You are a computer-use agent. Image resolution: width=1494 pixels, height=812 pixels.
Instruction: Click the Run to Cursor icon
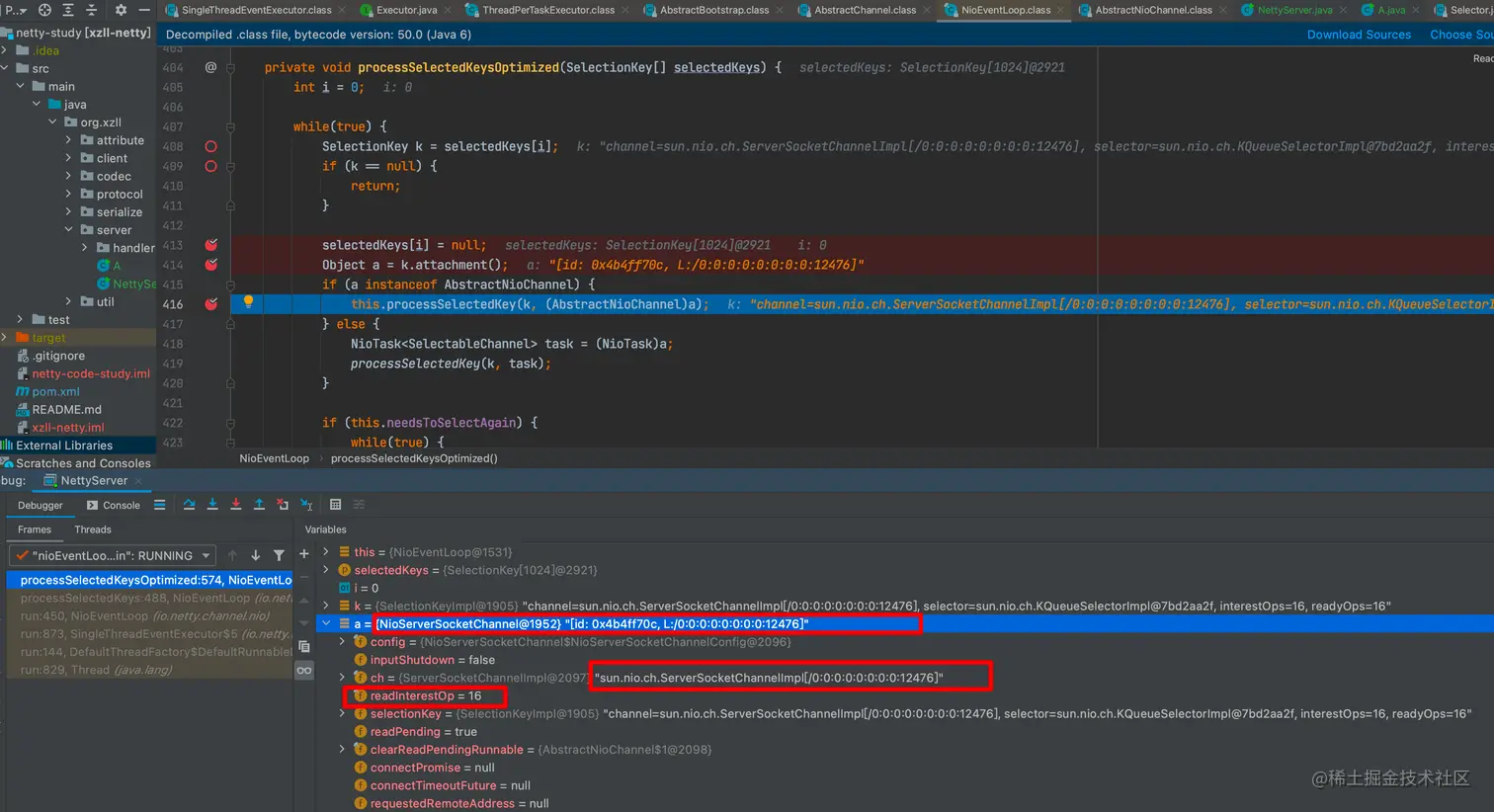click(x=306, y=505)
